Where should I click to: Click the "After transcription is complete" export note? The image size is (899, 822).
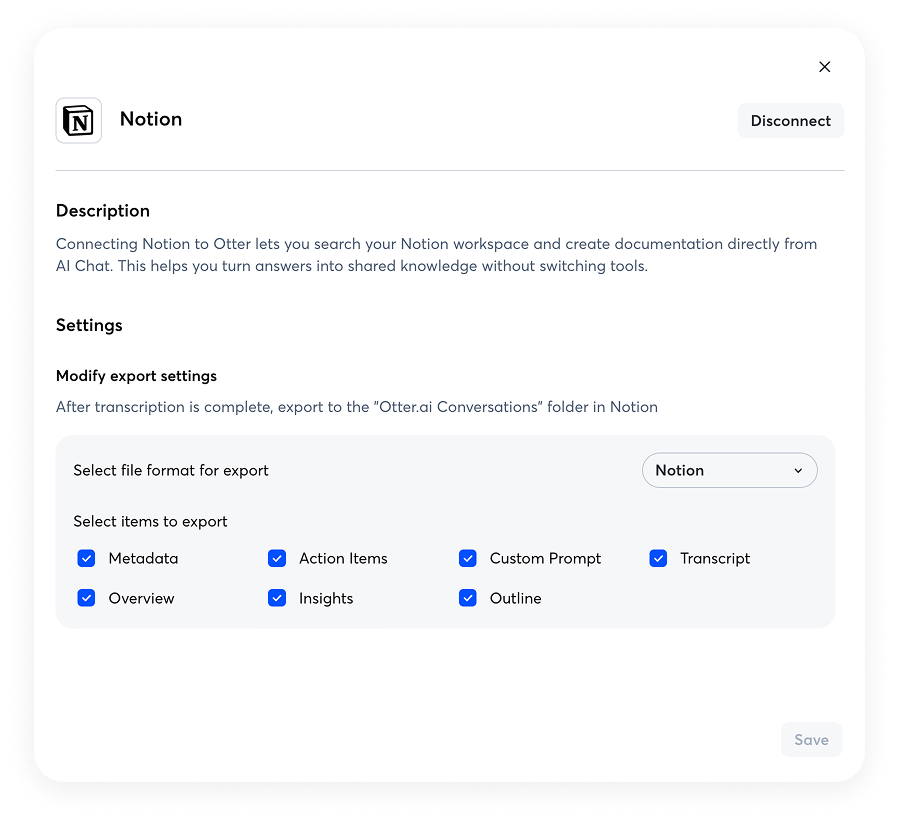tap(357, 407)
